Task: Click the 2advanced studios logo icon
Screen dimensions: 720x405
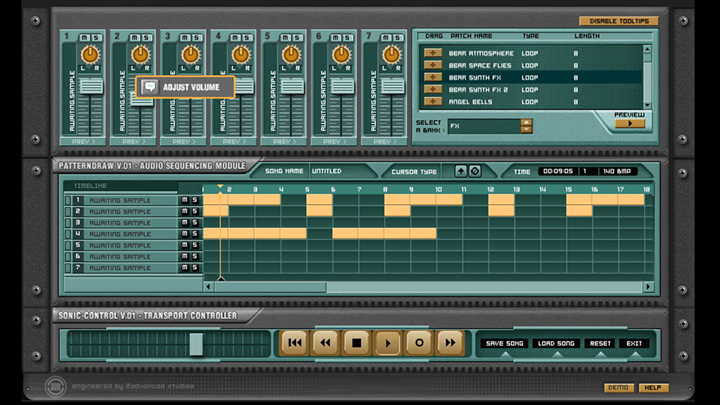Action: click(56, 386)
